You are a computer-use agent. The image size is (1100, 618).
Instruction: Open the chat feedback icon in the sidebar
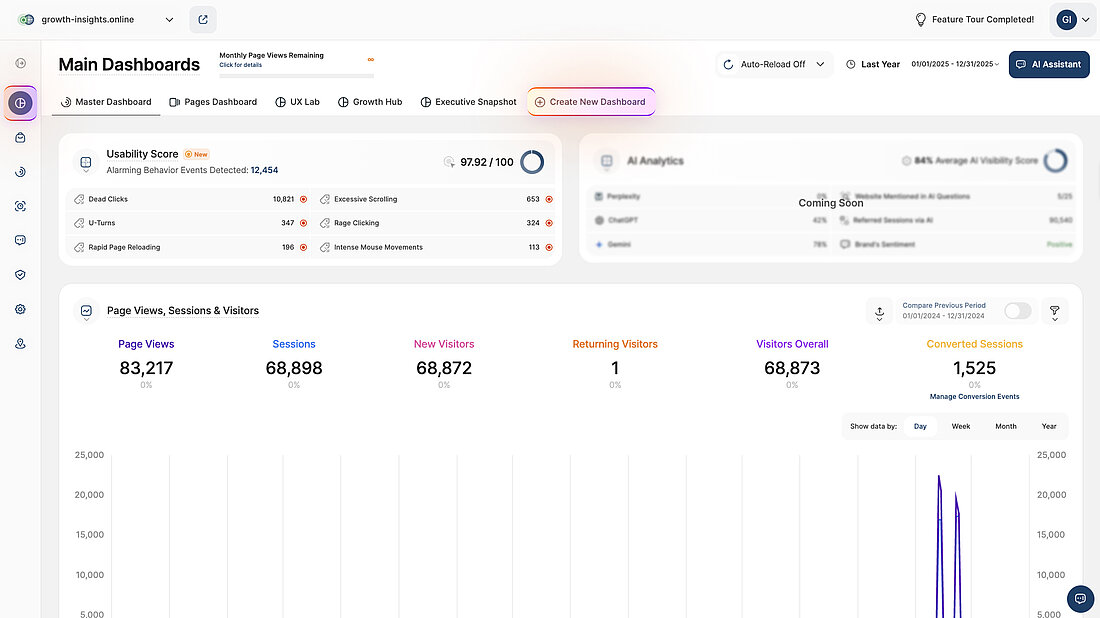coord(20,239)
